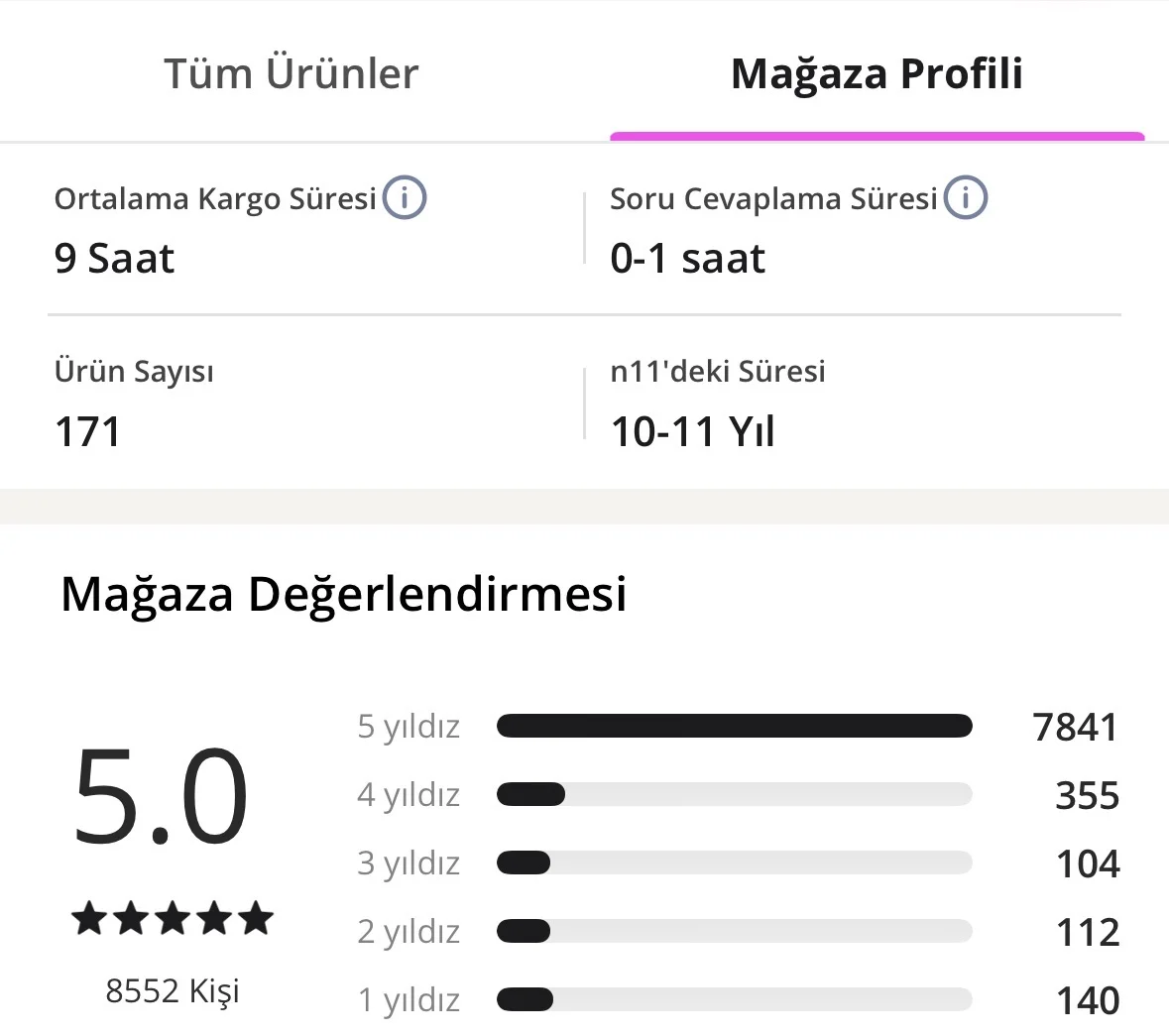The height and width of the screenshot is (1036, 1169).
Task: Tap info icon beside Soru Cevaplama Süresi
Action: pyautogui.click(x=965, y=197)
